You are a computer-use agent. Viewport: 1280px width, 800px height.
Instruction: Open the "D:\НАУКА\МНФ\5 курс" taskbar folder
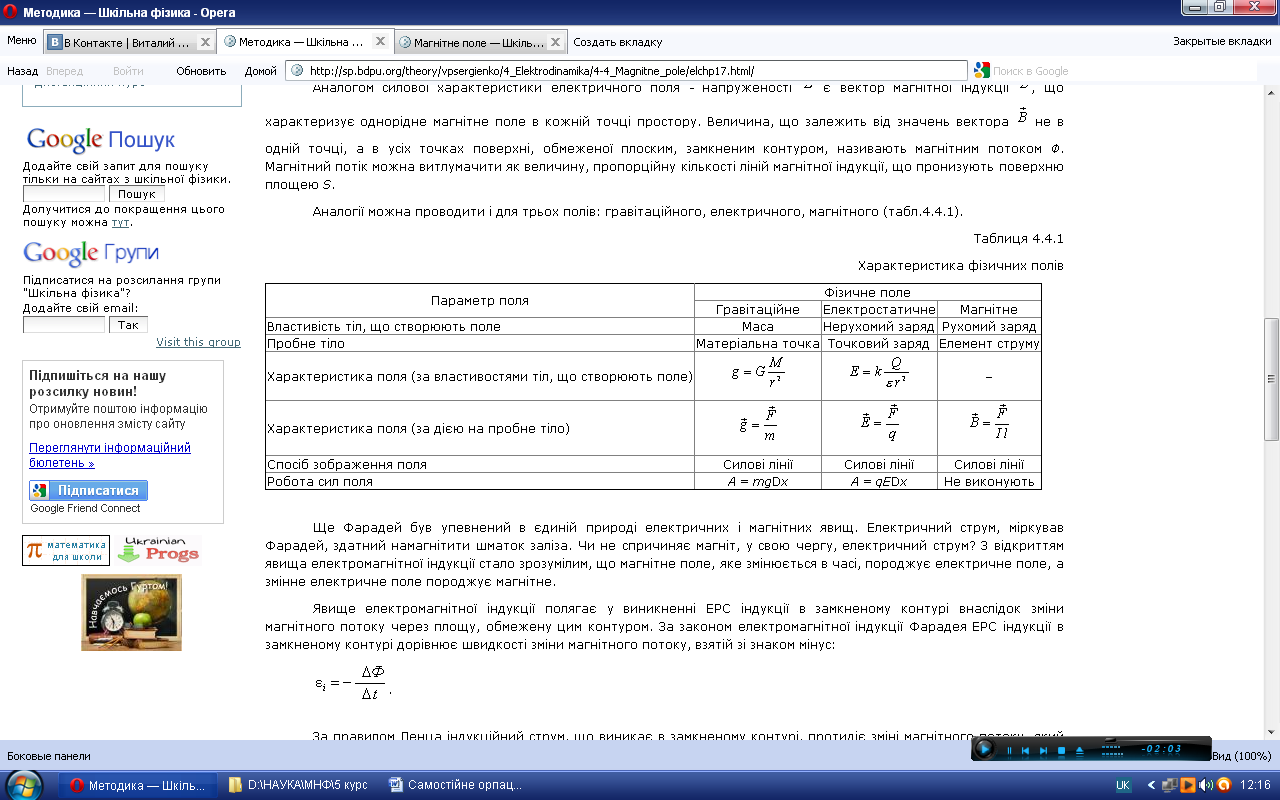point(298,785)
